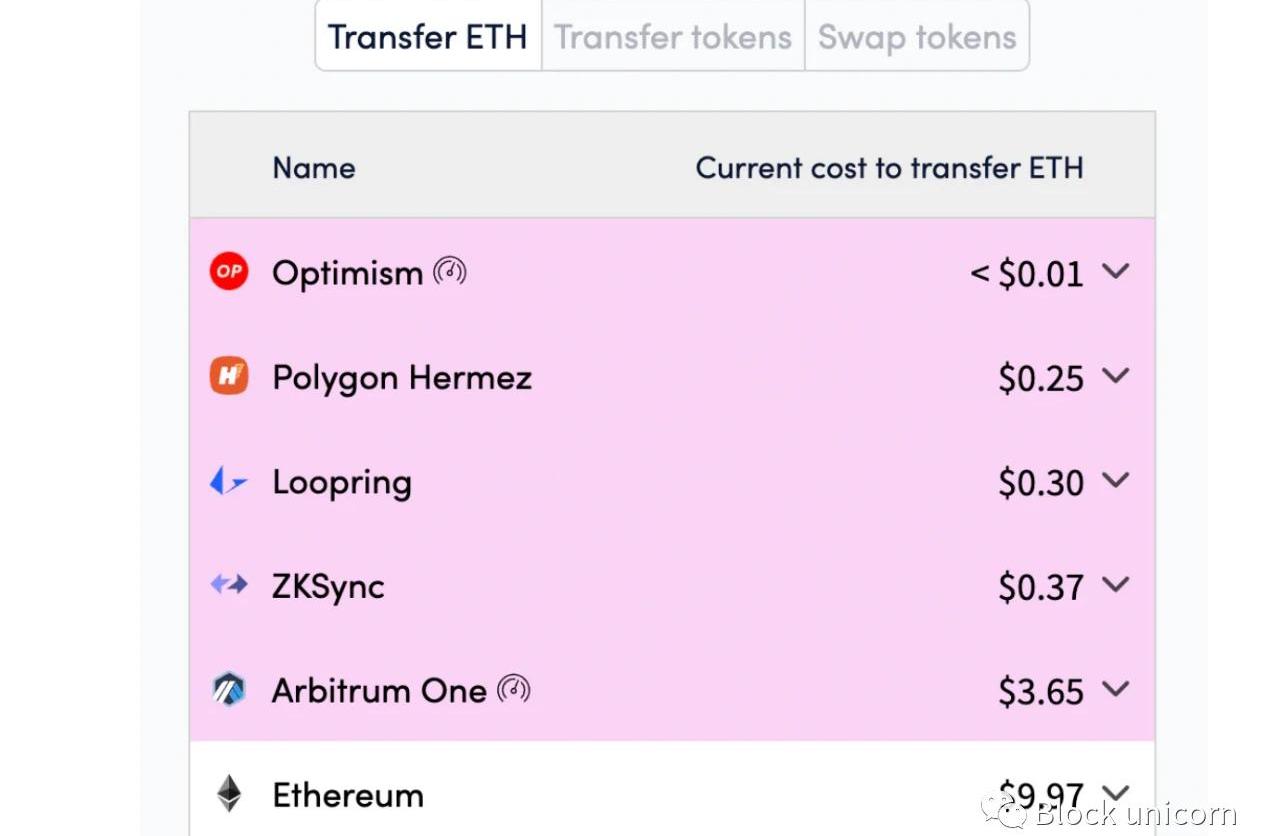Expand the Ethereum row chevron
This screenshot has width=1280, height=836.
click(x=1115, y=793)
